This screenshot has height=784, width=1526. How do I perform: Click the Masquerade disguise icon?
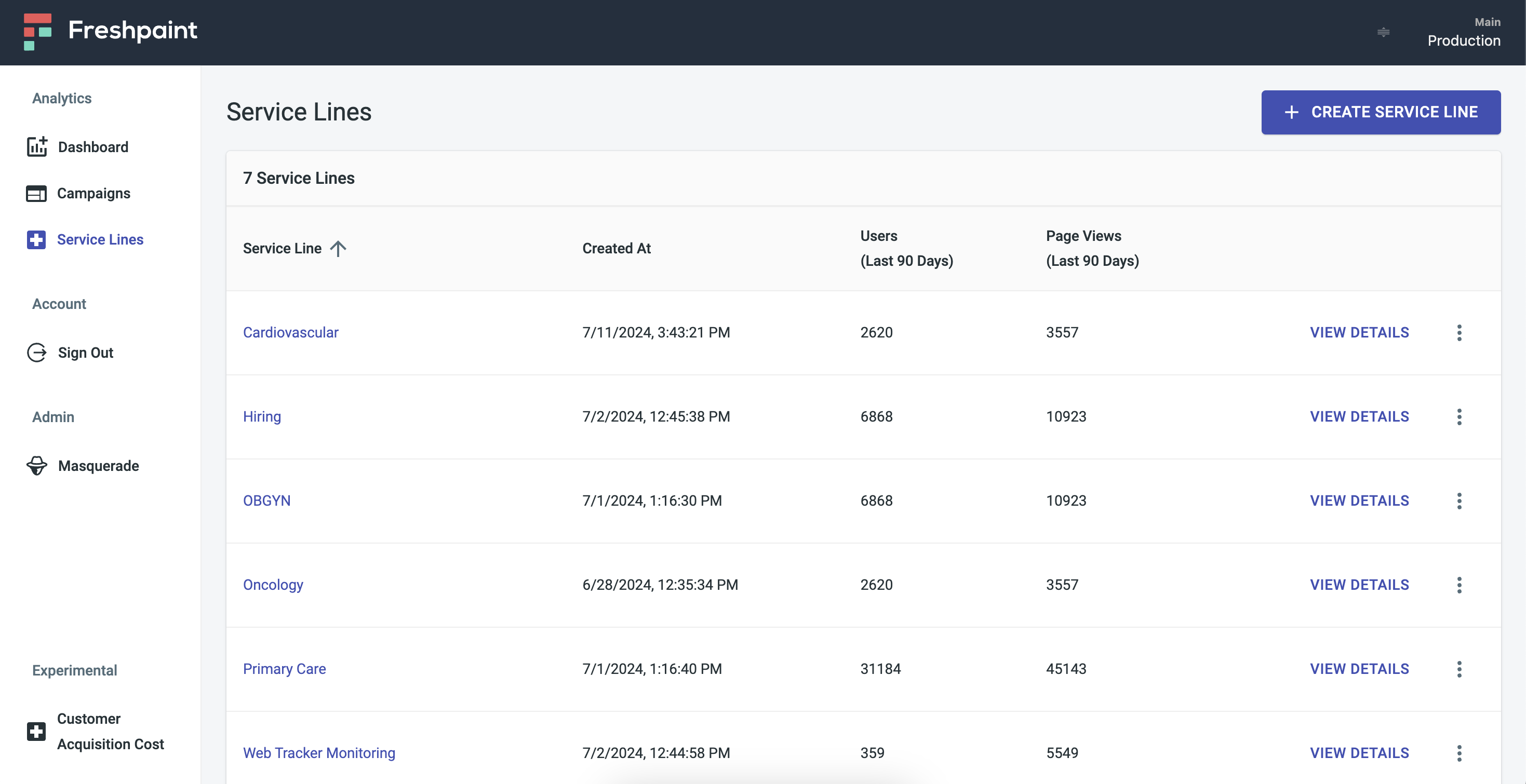(x=37, y=466)
